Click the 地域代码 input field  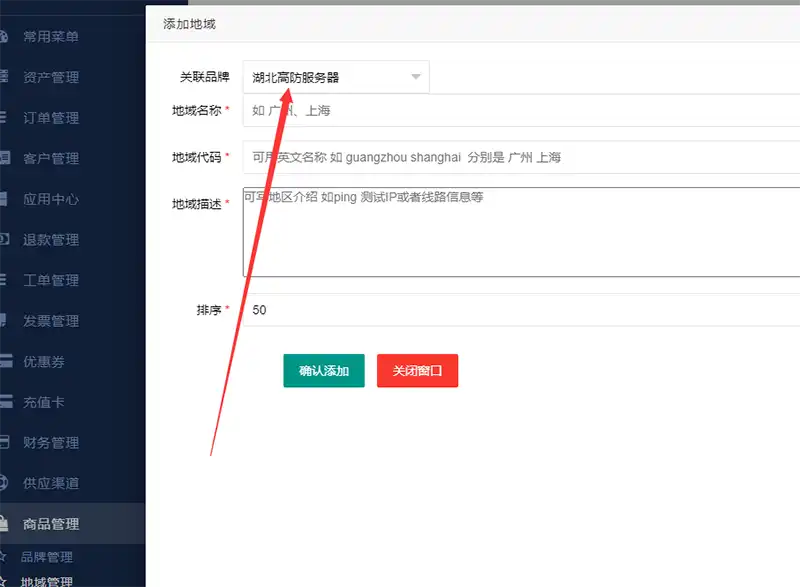(x=520, y=157)
